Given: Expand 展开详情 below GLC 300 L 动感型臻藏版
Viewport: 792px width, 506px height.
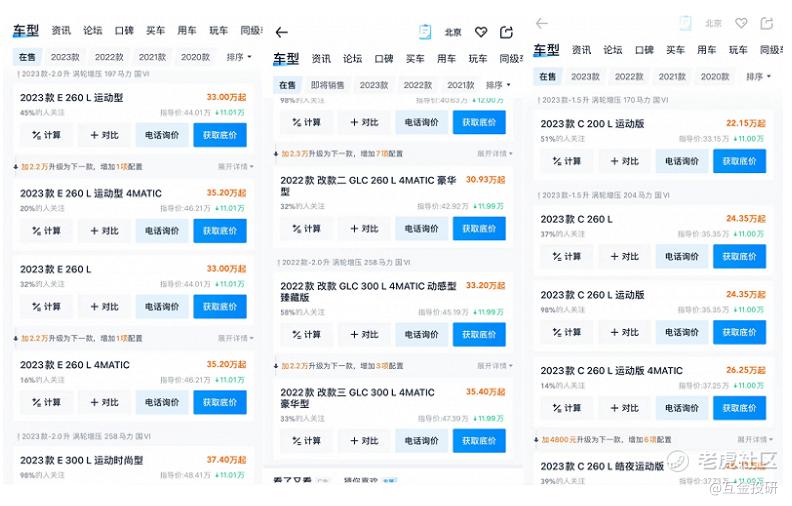Looking at the screenshot, I should (x=495, y=366).
